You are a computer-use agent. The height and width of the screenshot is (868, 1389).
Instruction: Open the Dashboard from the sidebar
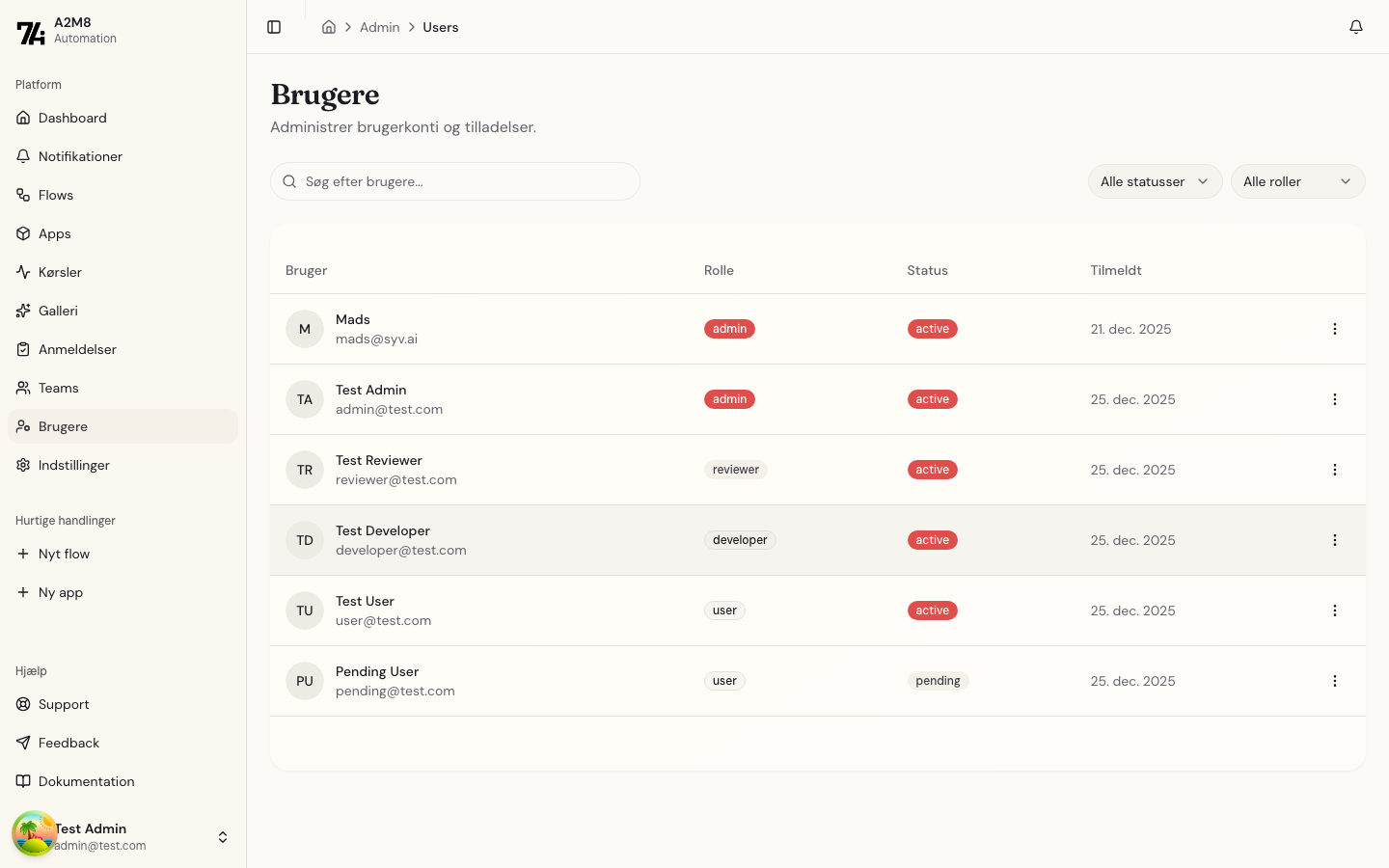click(x=71, y=118)
